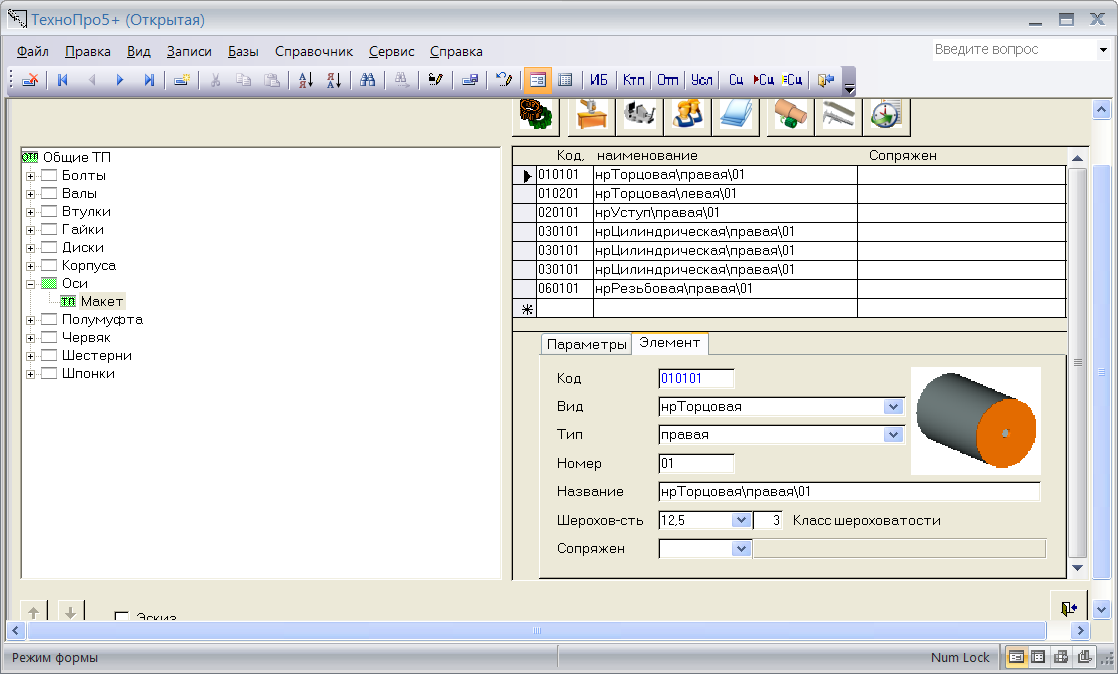Expand the Шестерни tree node
The width and height of the screenshot is (1118, 674).
pyautogui.click(x=31, y=356)
